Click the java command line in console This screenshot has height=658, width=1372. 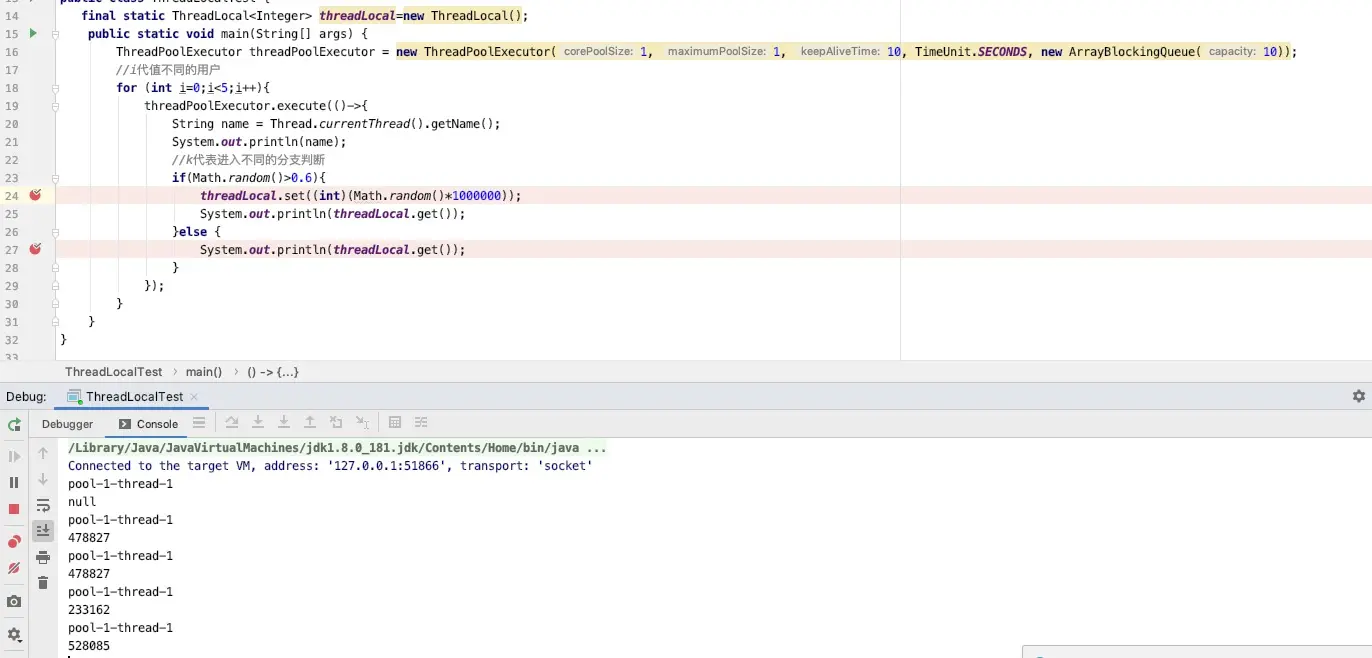[x=337, y=448]
